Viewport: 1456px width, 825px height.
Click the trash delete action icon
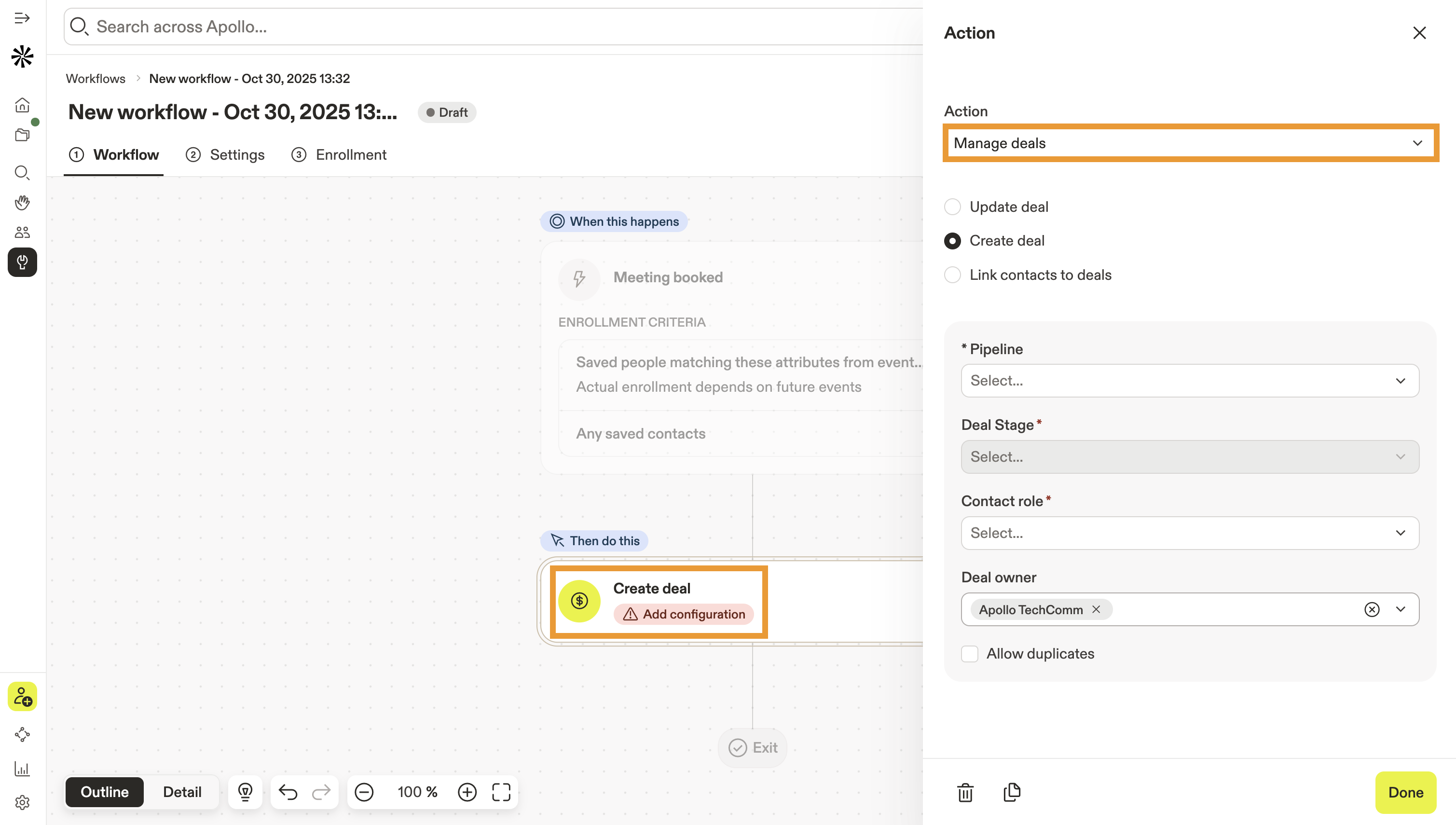click(x=965, y=792)
